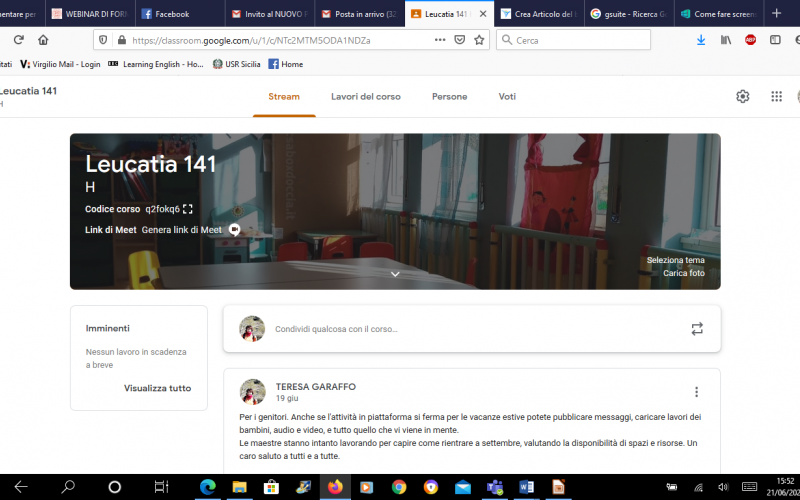Open a new browser tab with plus
The height and width of the screenshot is (500, 800).
[777, 14]
